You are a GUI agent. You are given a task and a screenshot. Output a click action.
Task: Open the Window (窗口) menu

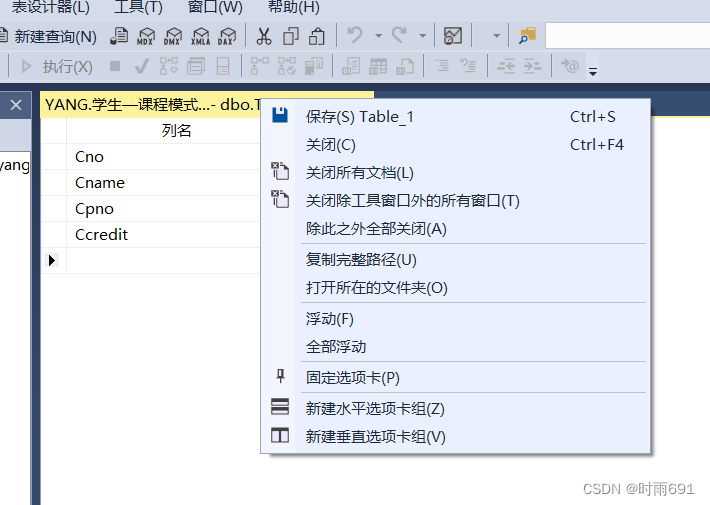[215, 7]
